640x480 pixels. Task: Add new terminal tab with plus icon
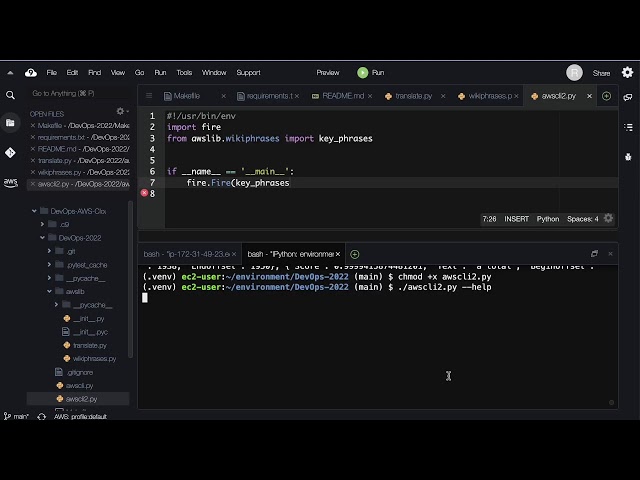point(355,254)
